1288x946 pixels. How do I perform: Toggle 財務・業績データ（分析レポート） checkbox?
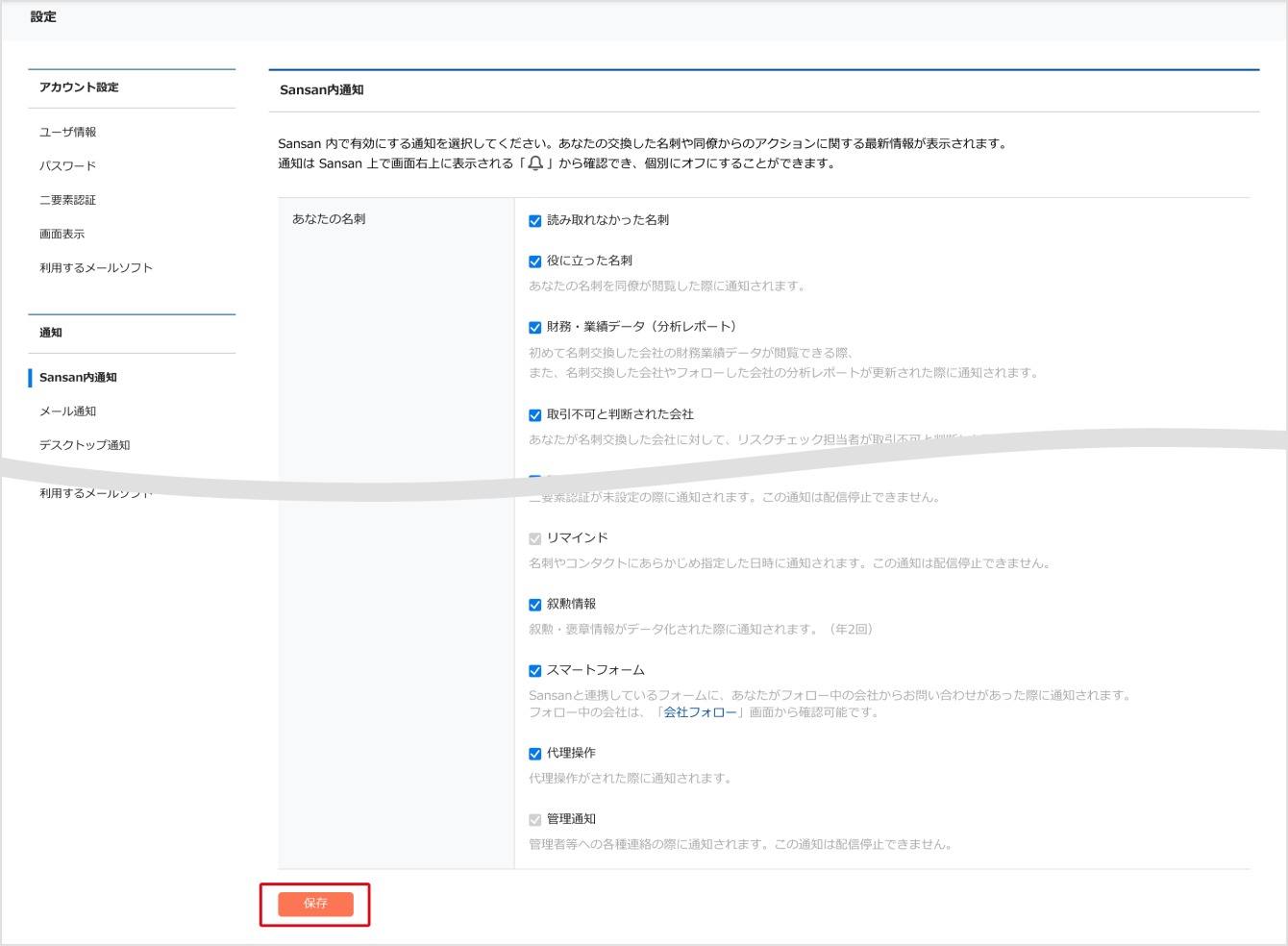[535, 328]
